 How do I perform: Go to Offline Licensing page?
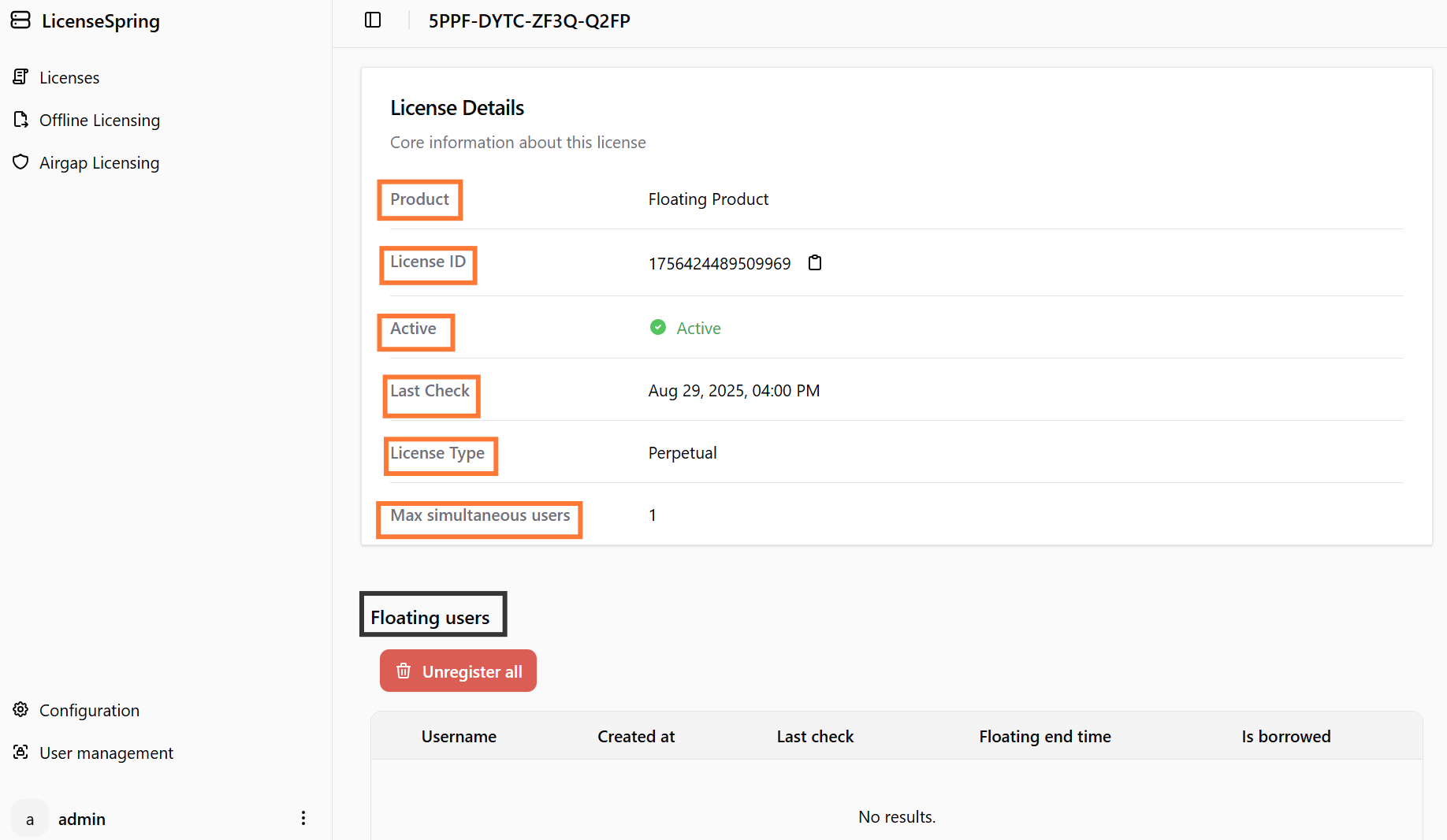tap(99, 121)
